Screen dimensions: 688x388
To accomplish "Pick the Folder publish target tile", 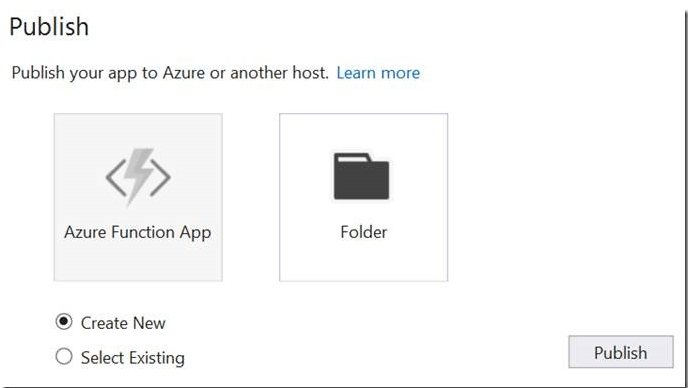I will (363, 197).
